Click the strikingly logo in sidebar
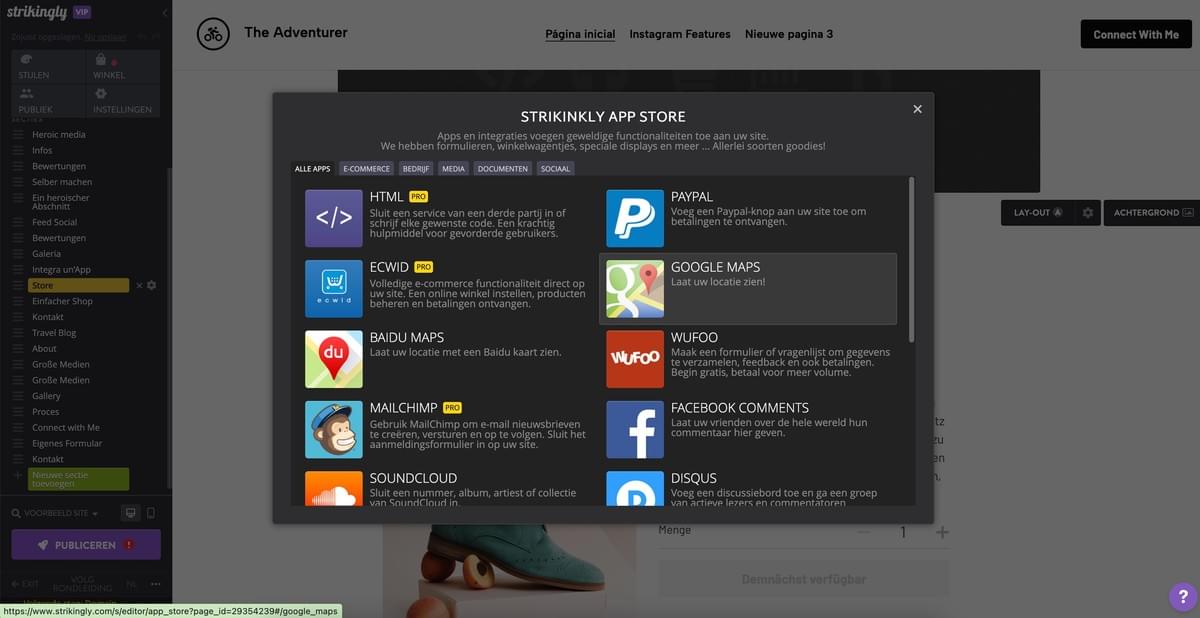Image resolution: width=1200 pixels, height=618 pixels. [37, 13]
